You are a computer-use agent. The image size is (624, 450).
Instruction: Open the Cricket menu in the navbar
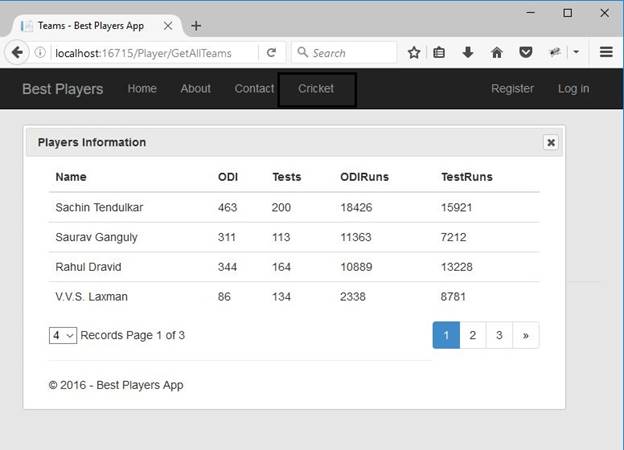click(316, 89)
